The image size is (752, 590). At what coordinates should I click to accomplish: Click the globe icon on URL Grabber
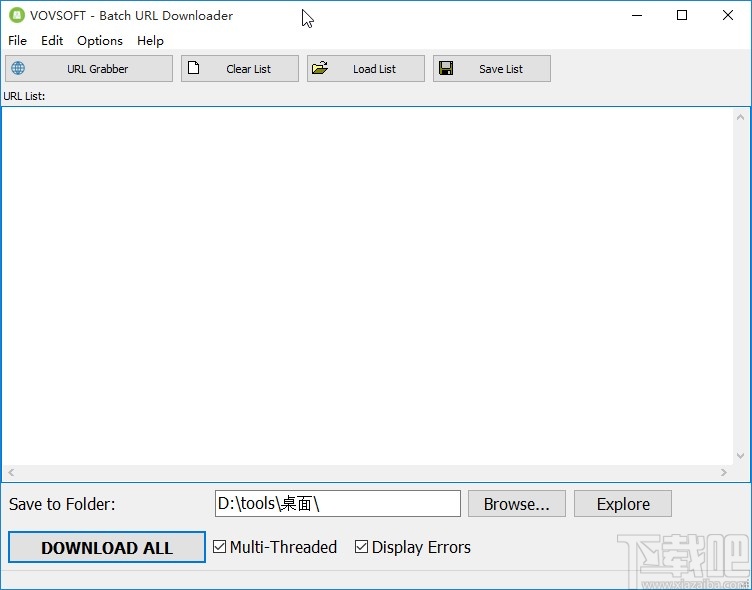tap(18, 68)
